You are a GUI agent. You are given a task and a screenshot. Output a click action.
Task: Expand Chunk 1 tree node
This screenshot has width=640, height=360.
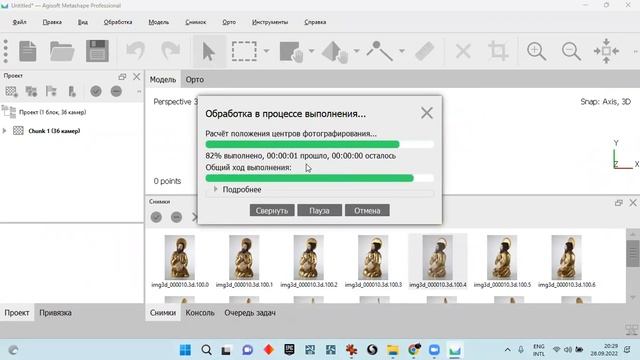point(4,131)
